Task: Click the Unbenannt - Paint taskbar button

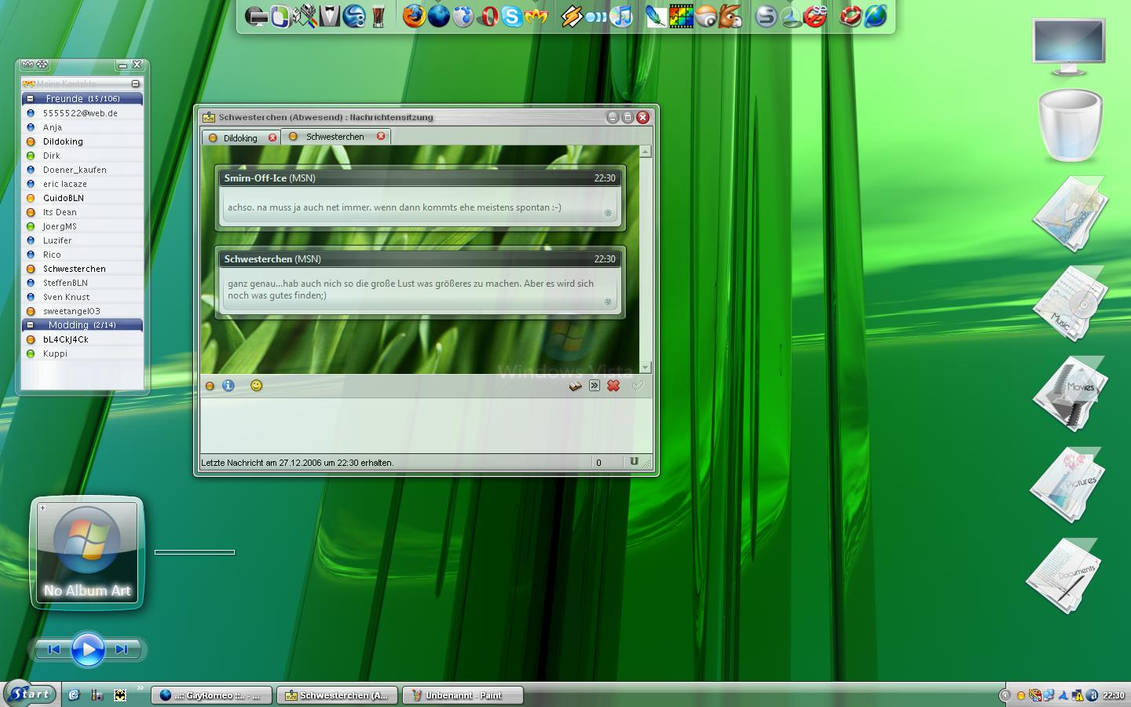Action: (x=462, y=693)
